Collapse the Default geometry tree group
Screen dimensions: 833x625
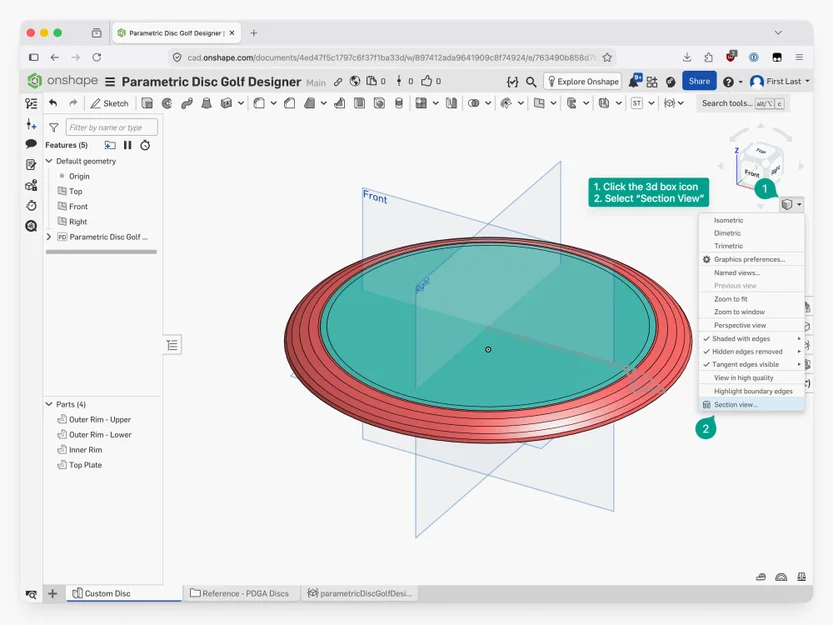[x=49, y=161]
